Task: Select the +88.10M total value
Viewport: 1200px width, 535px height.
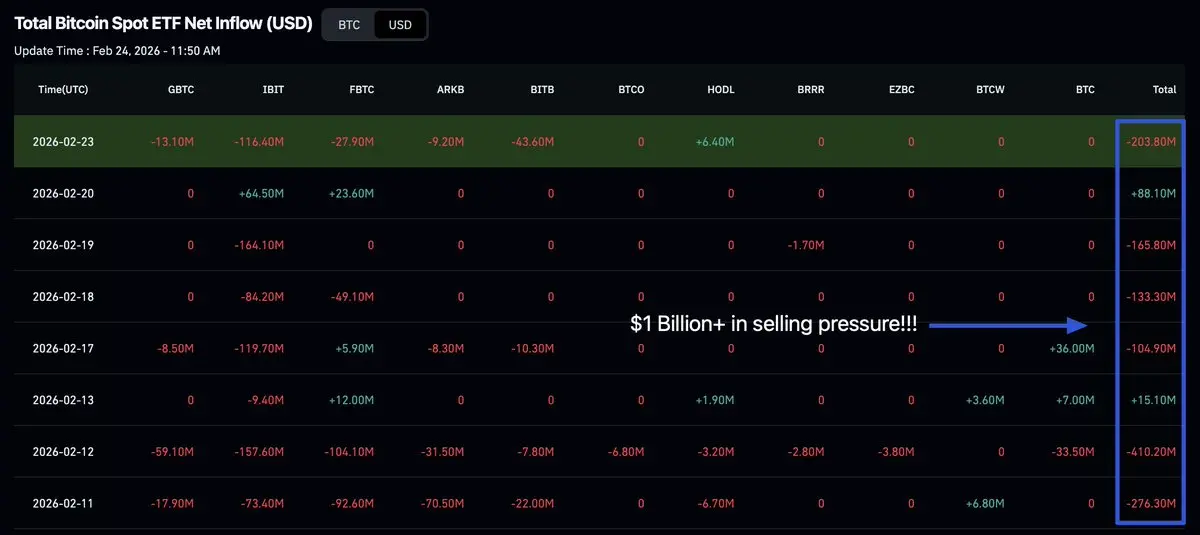Action: click(1153, 194)
